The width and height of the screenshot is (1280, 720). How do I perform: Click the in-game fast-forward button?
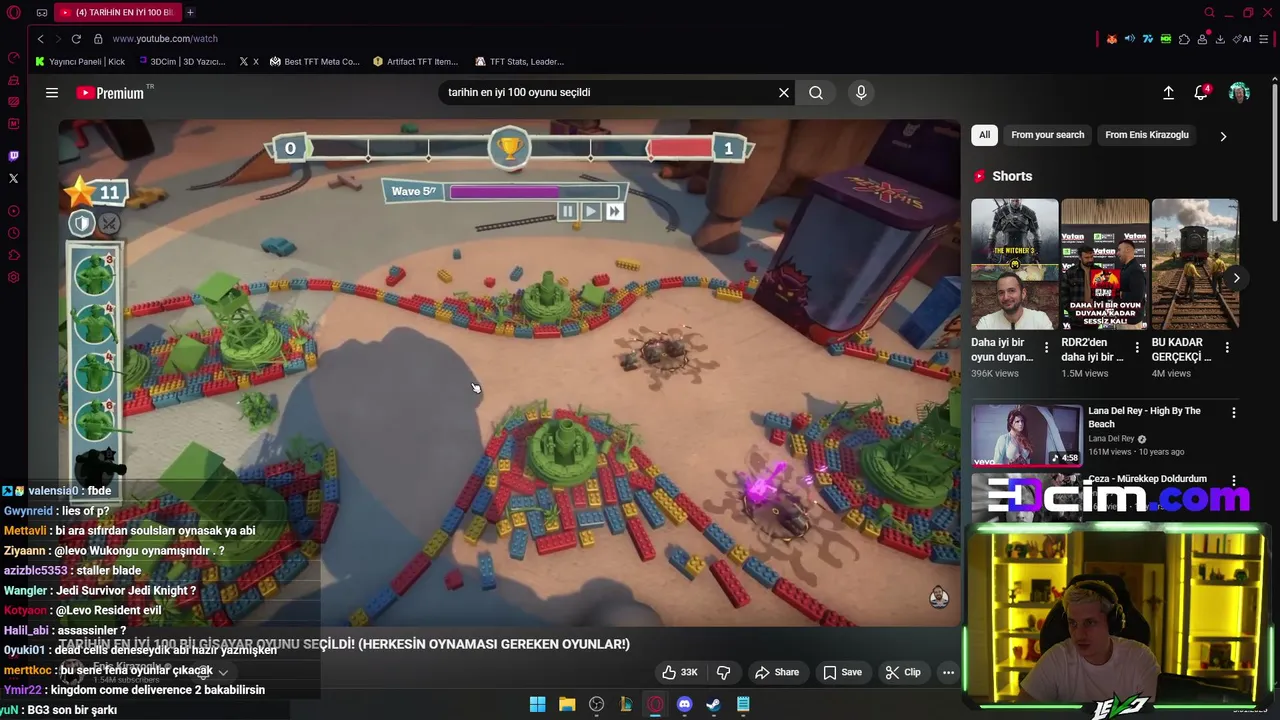pos(614,211)
